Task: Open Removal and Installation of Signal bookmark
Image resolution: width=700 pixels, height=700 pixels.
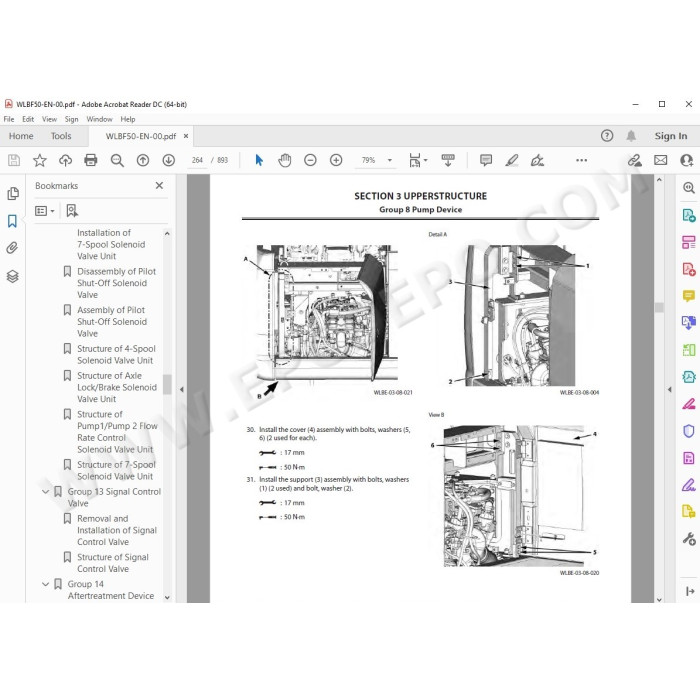Action: (117, 530)
